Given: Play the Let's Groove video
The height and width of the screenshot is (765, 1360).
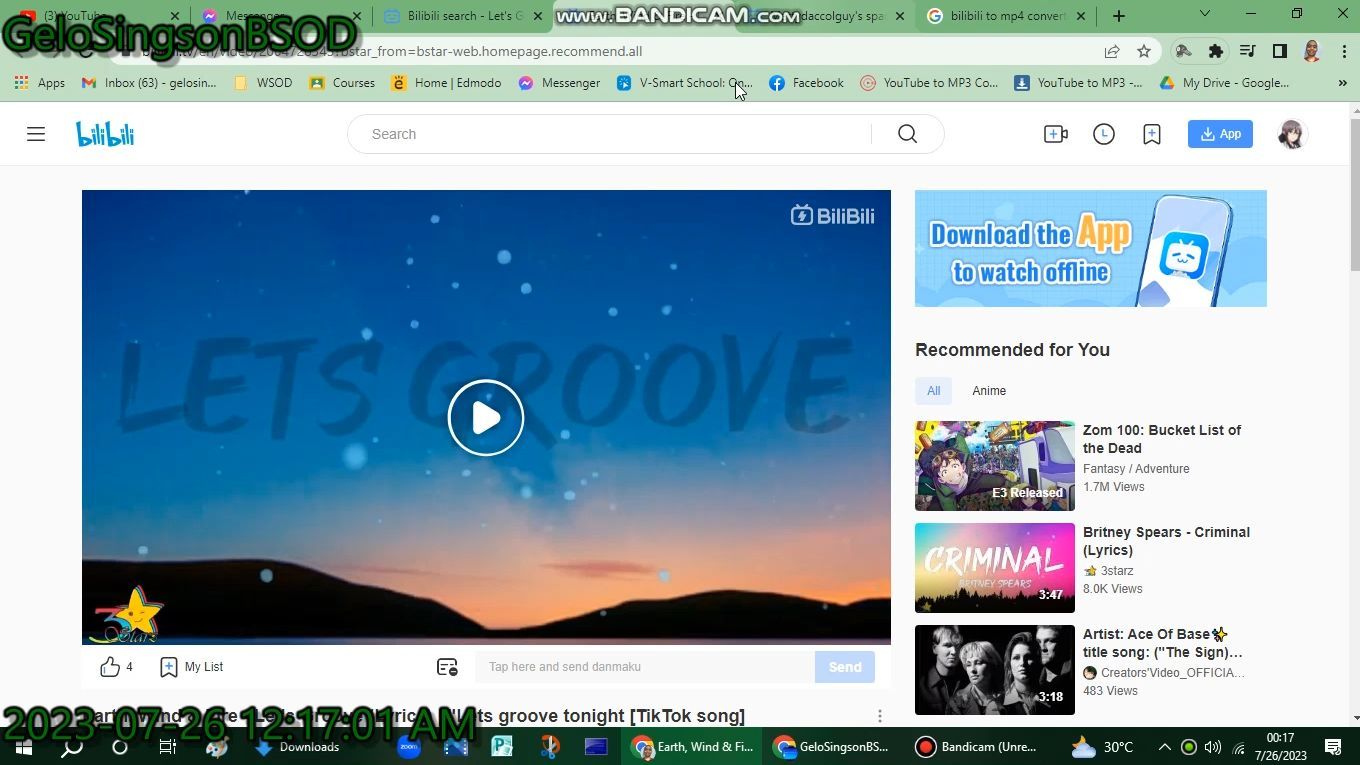Looking at the screenshot, I should pos(486,418).
